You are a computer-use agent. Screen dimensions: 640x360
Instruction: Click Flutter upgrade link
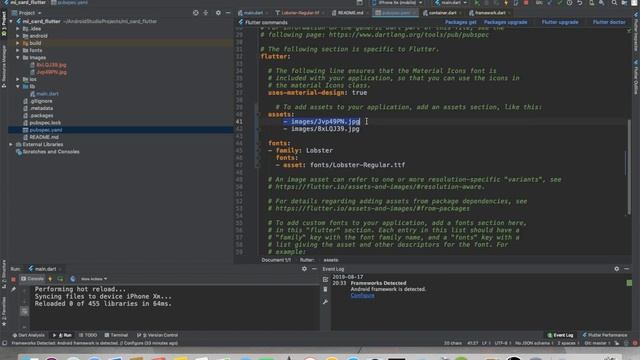[560, 22]
